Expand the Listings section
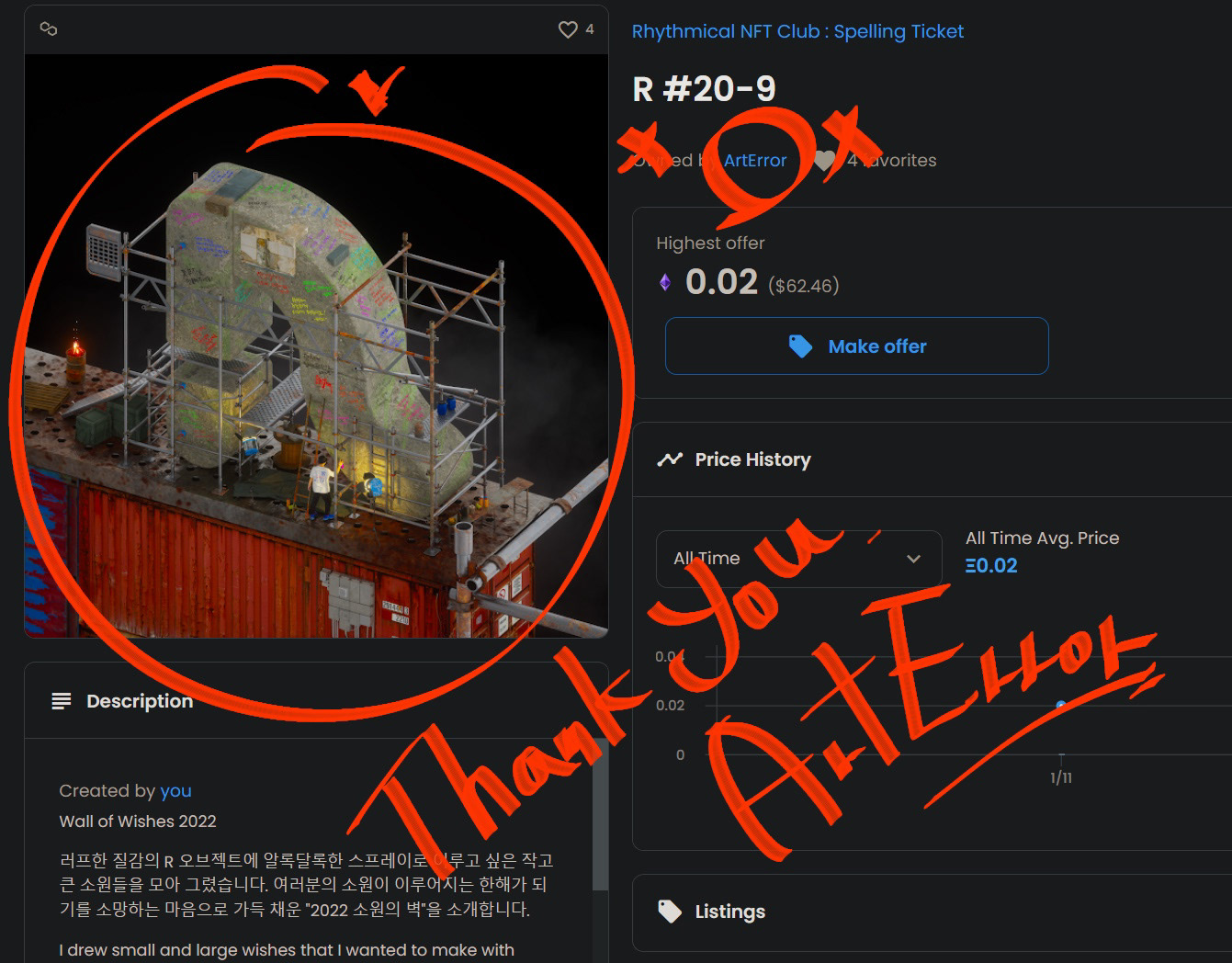 tap(932, 912)
